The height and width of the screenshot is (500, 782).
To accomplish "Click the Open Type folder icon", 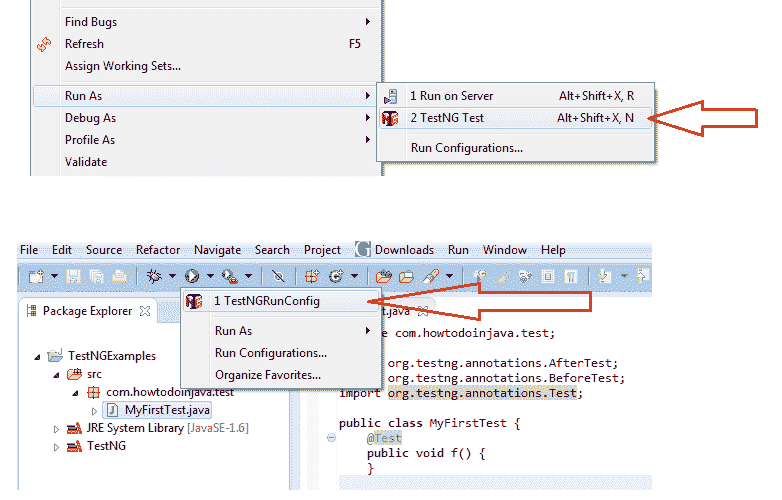I will (384, 276).
